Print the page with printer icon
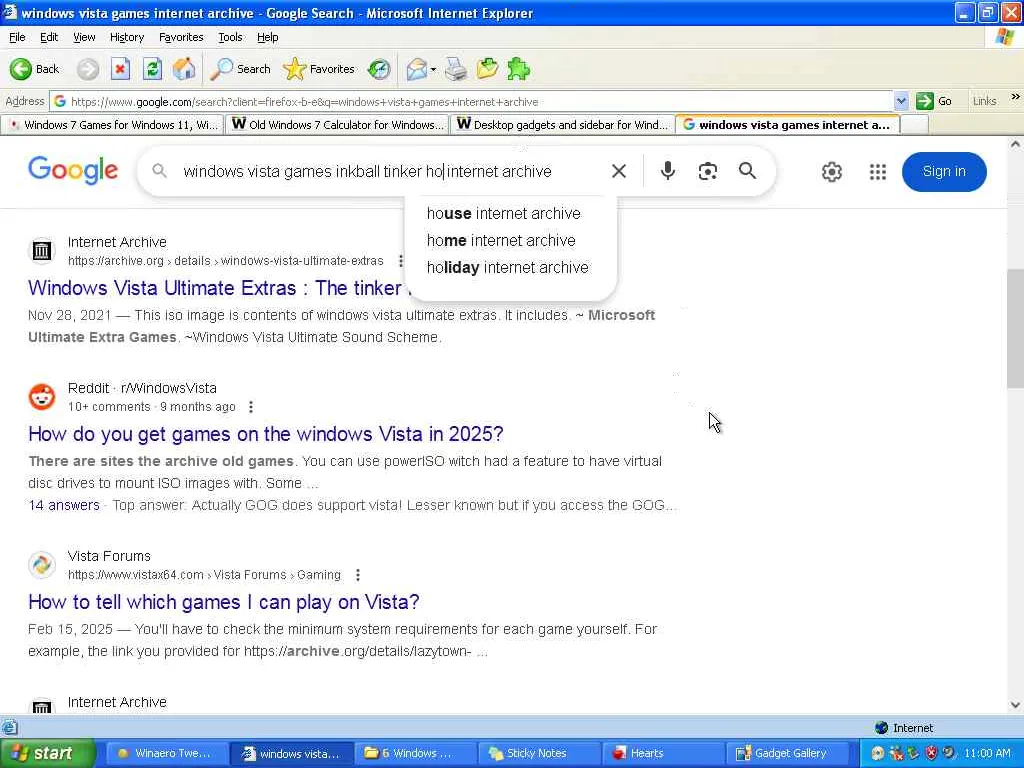The width and height of the screenshot is (1024, 768). click(x=456, y=69)
